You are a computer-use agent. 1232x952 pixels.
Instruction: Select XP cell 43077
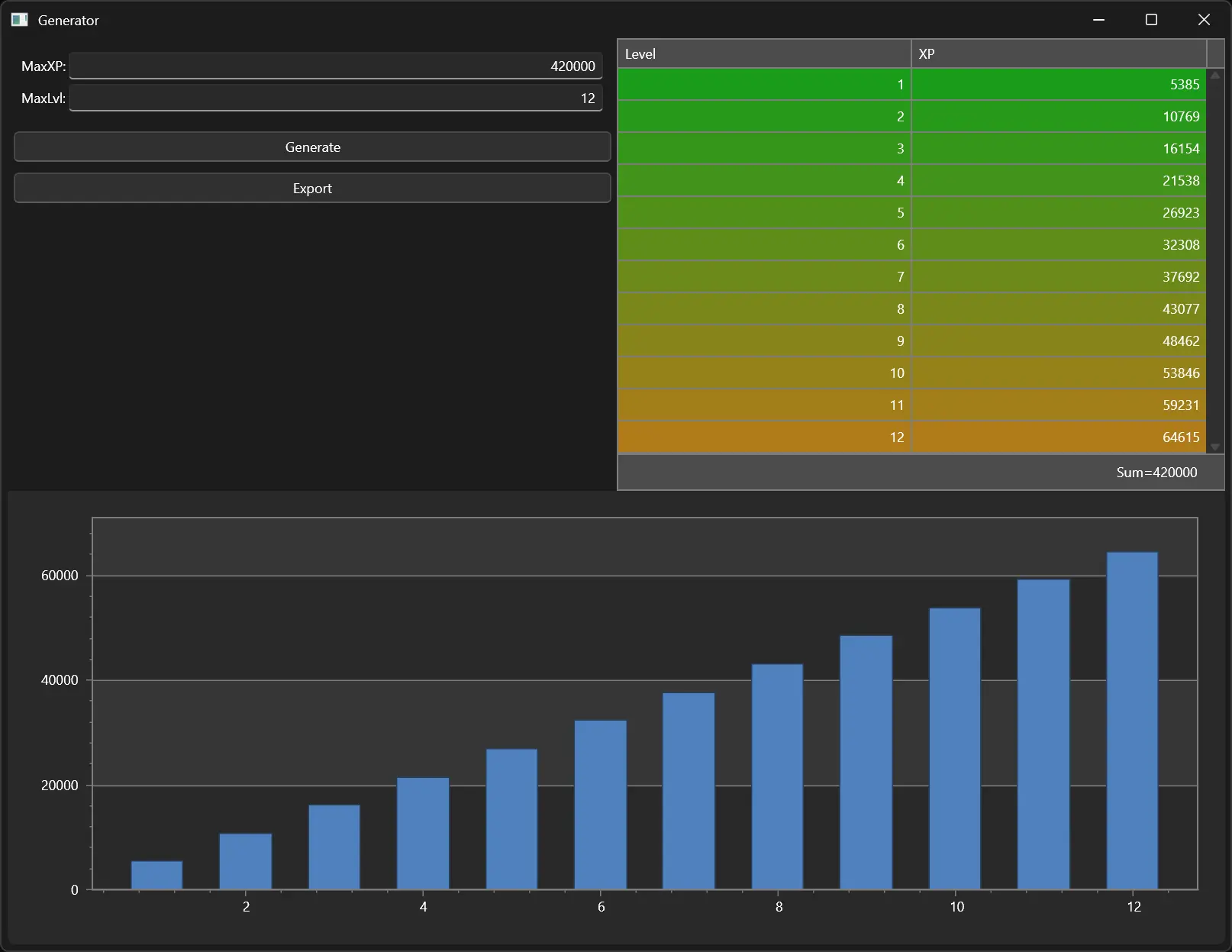(1059, 309)
